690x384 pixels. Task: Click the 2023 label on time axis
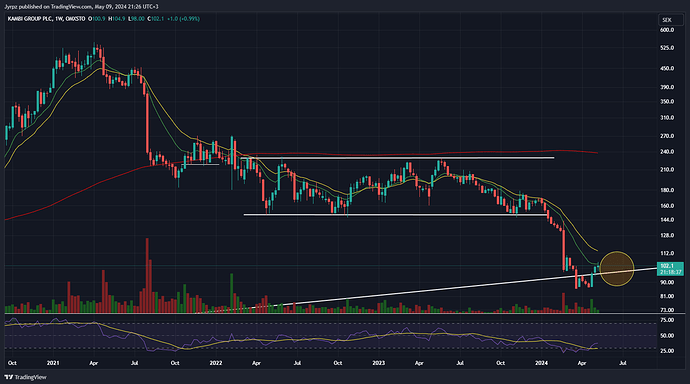click(x=378, y=363)
